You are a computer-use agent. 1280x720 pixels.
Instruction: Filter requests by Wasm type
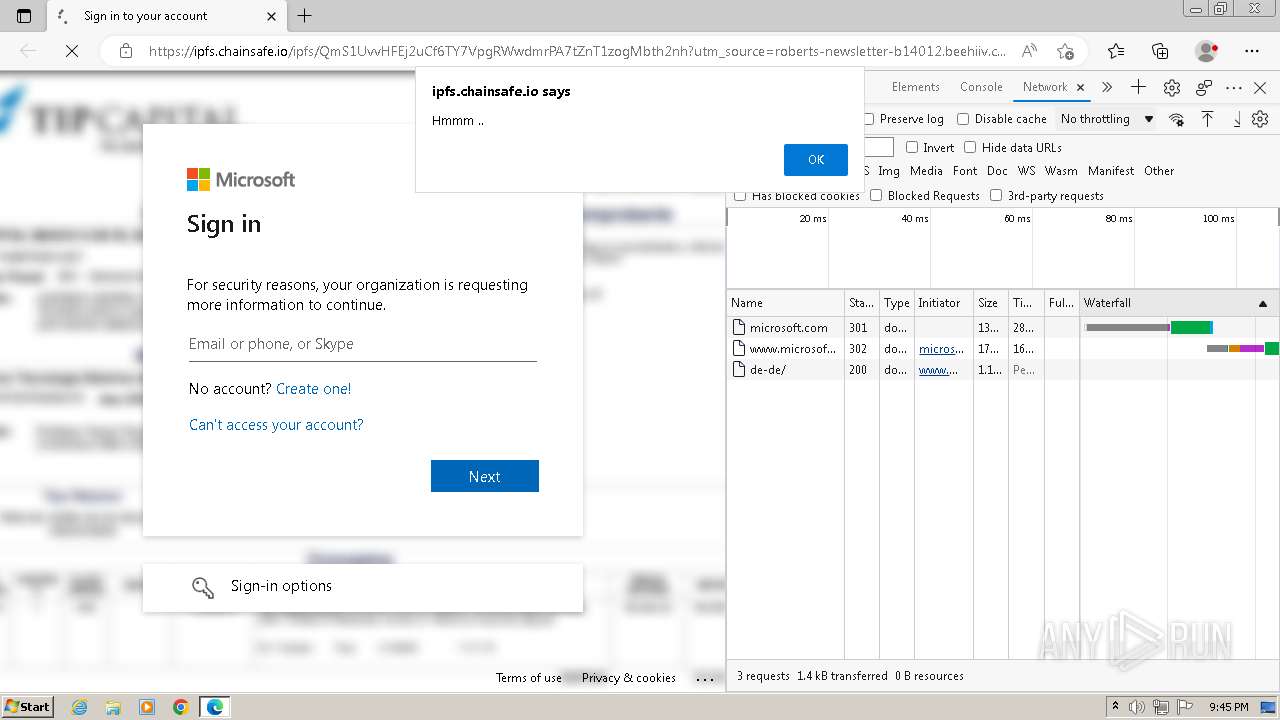(x=1061, y=171)
